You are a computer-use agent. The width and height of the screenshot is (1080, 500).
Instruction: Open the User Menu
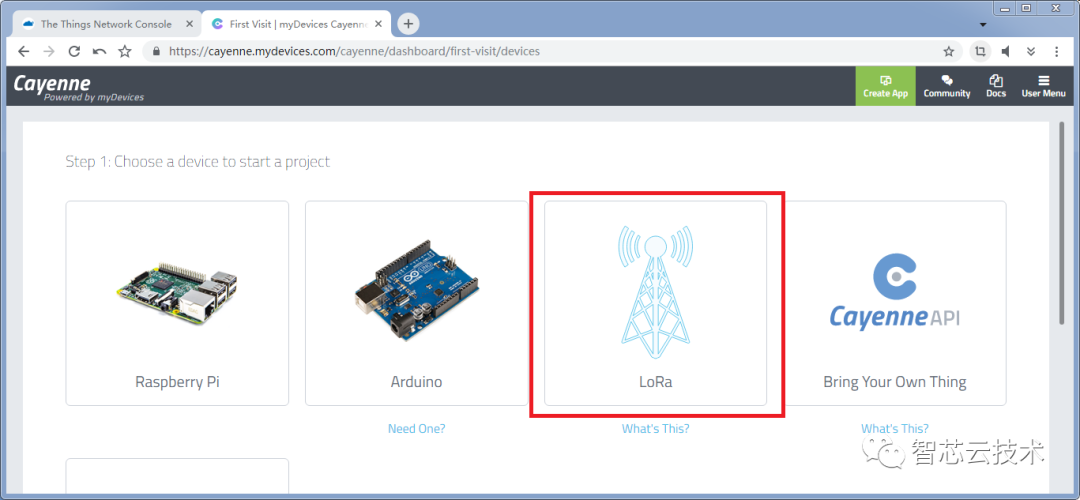[x=1043, y=86]
